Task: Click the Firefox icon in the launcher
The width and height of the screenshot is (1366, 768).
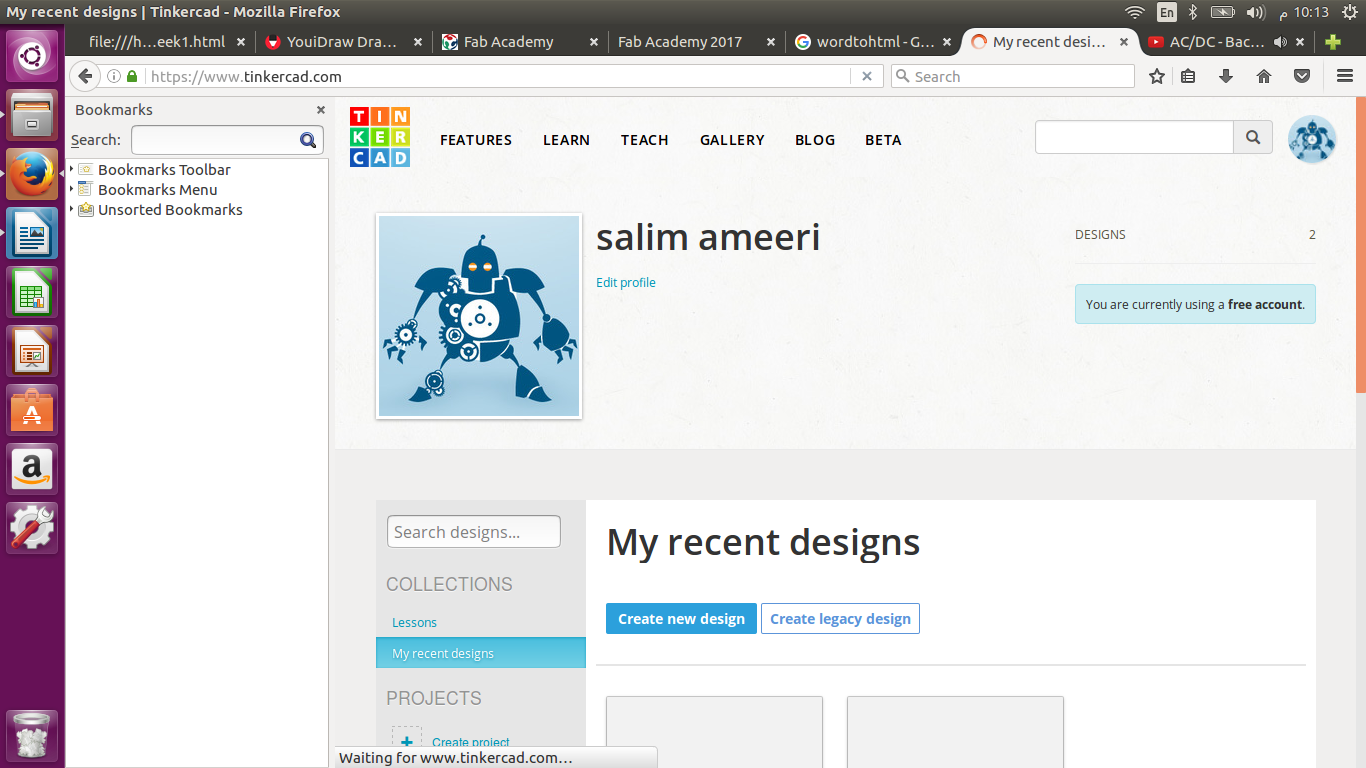Action: point(33,174)
